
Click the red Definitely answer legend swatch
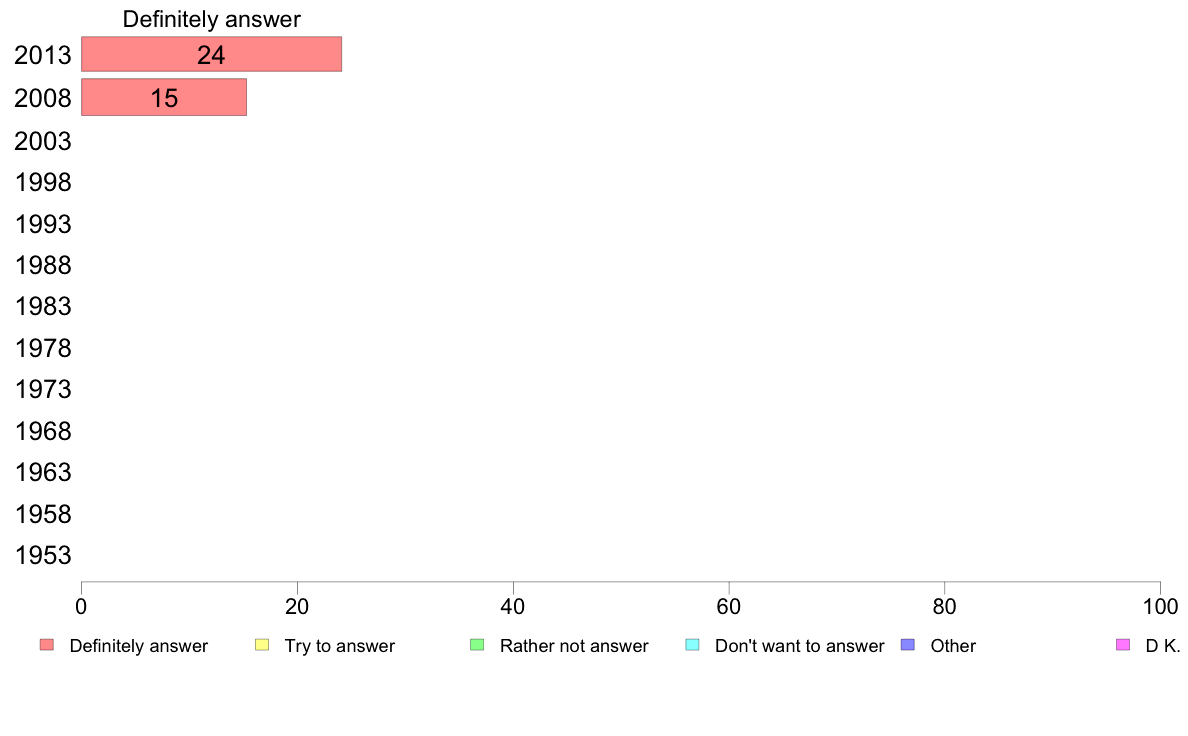[46, 645]
